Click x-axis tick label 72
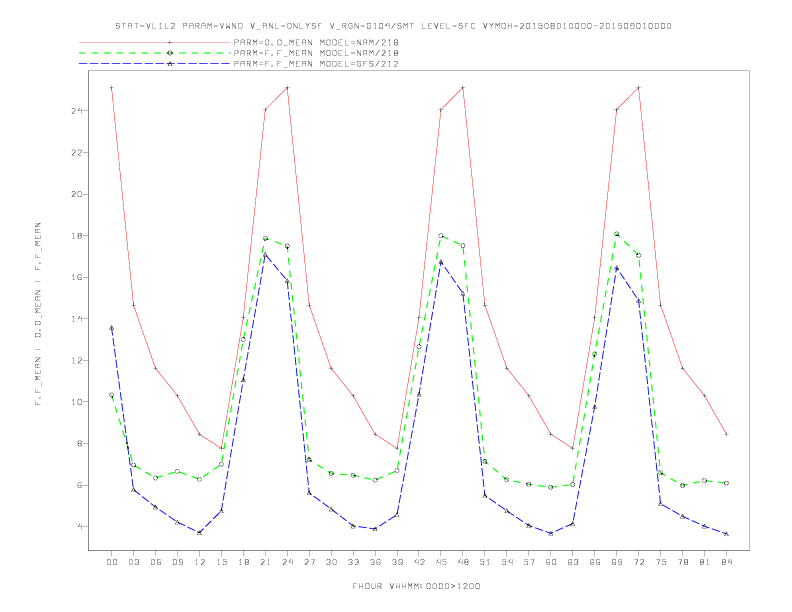 pyautogui.click(x=638, y=562)
